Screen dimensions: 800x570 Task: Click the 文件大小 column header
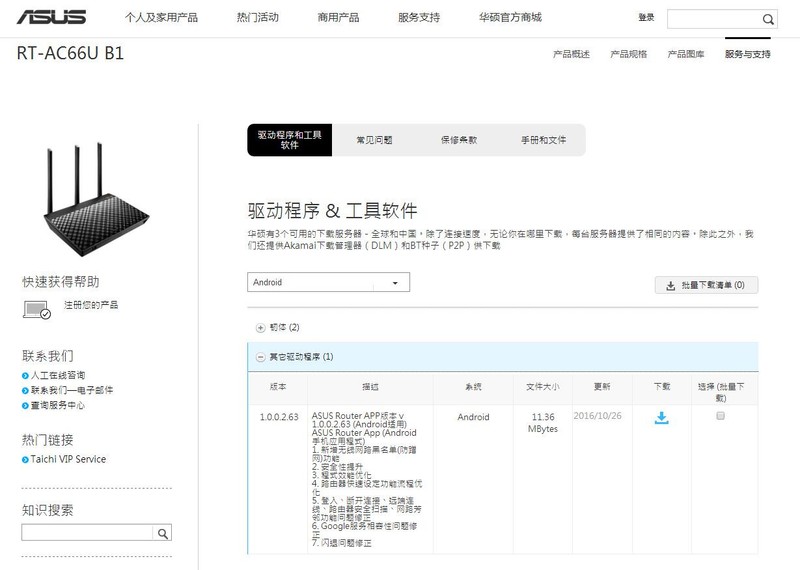tap(543, 387)
